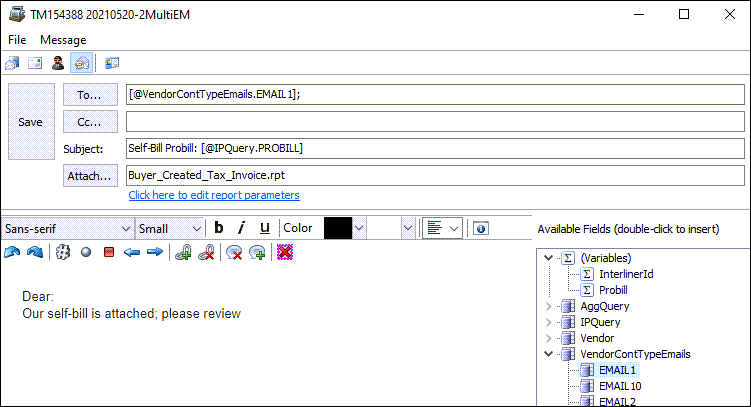Click the To... button
Screen dimensions: 751x407
click(90, 95)
